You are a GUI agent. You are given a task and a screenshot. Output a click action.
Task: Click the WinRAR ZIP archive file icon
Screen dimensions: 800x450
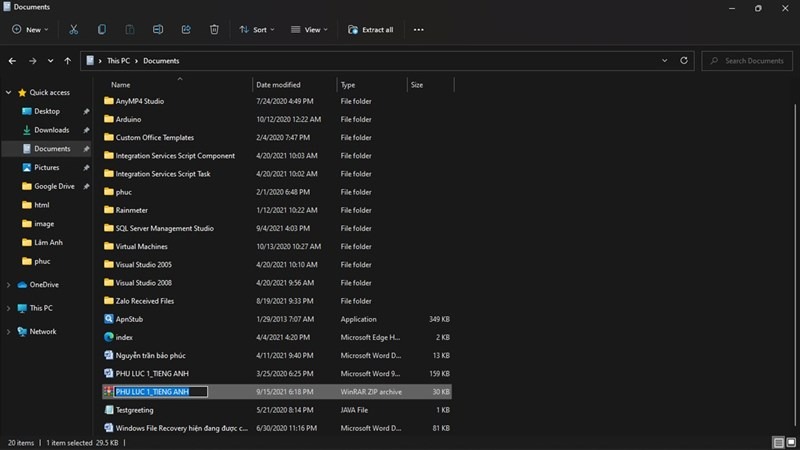pos(109,391)
